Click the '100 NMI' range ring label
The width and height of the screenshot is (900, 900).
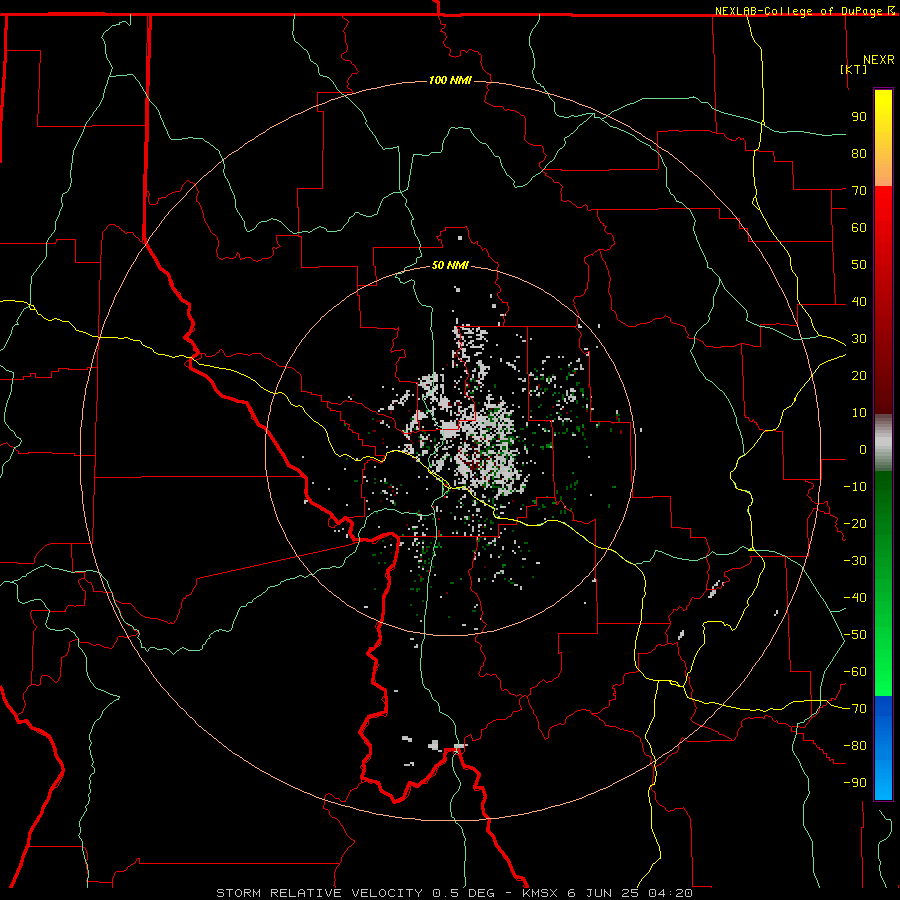[x=450, y=80]
